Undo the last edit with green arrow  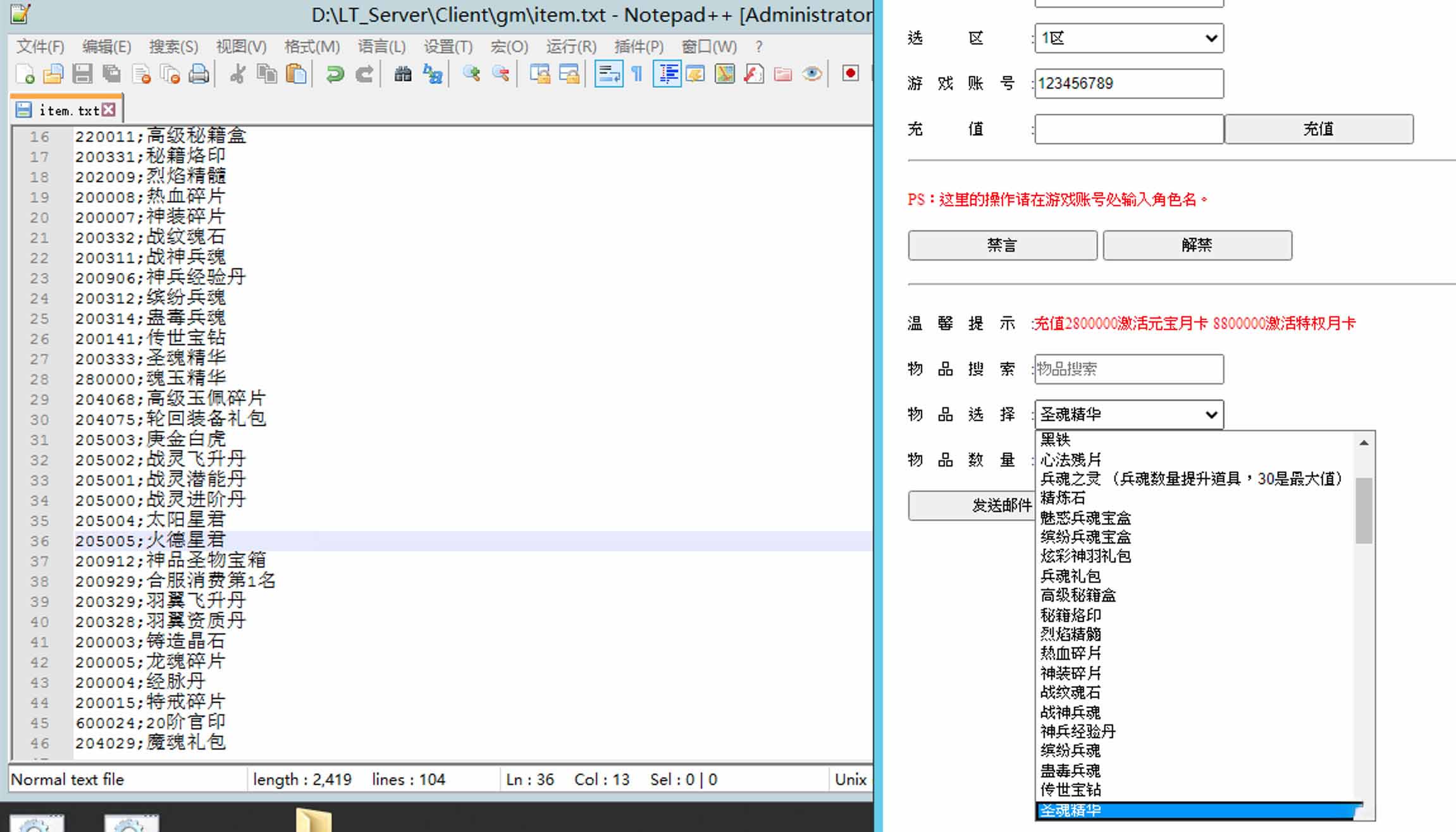(x=335, y=74)
